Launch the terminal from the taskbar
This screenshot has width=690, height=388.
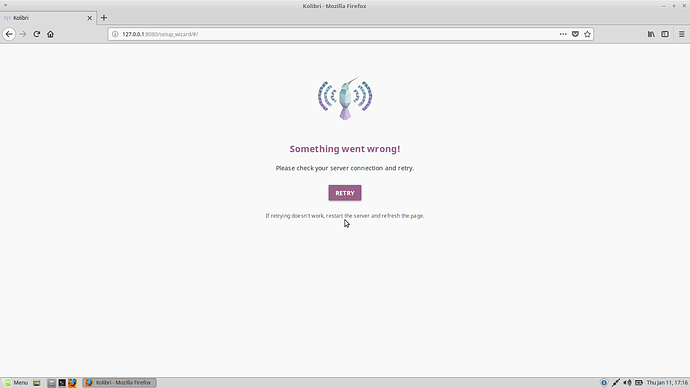point(62,383)
